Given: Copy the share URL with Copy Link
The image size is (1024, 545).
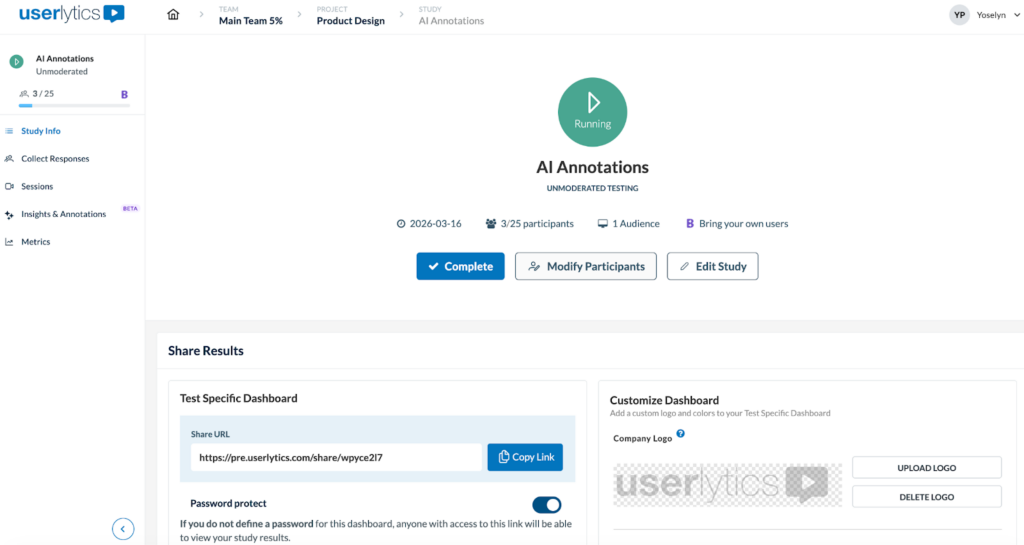Looking at the screenshot, I should [525, 457].
